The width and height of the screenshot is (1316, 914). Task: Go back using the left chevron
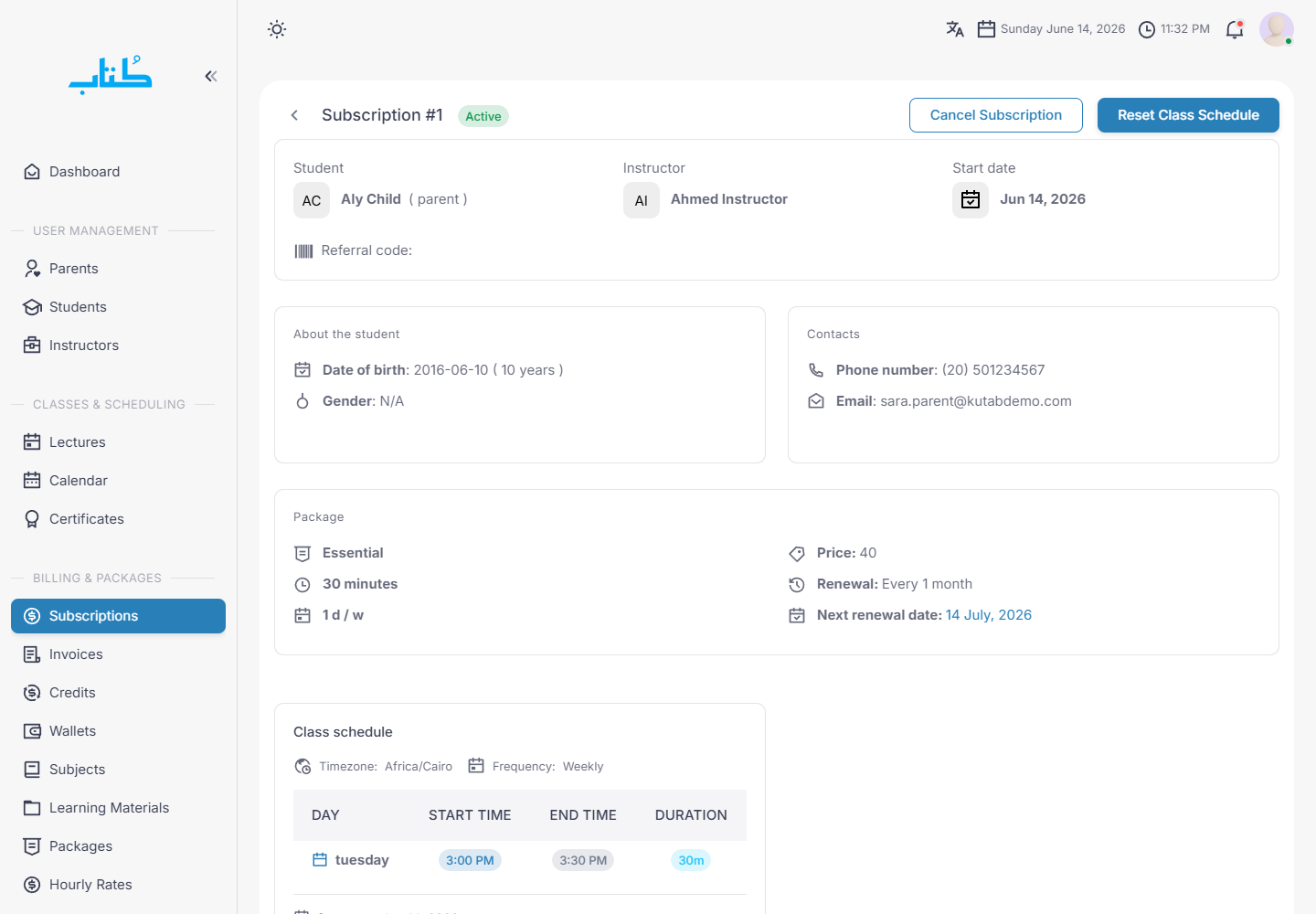(294, 115)
